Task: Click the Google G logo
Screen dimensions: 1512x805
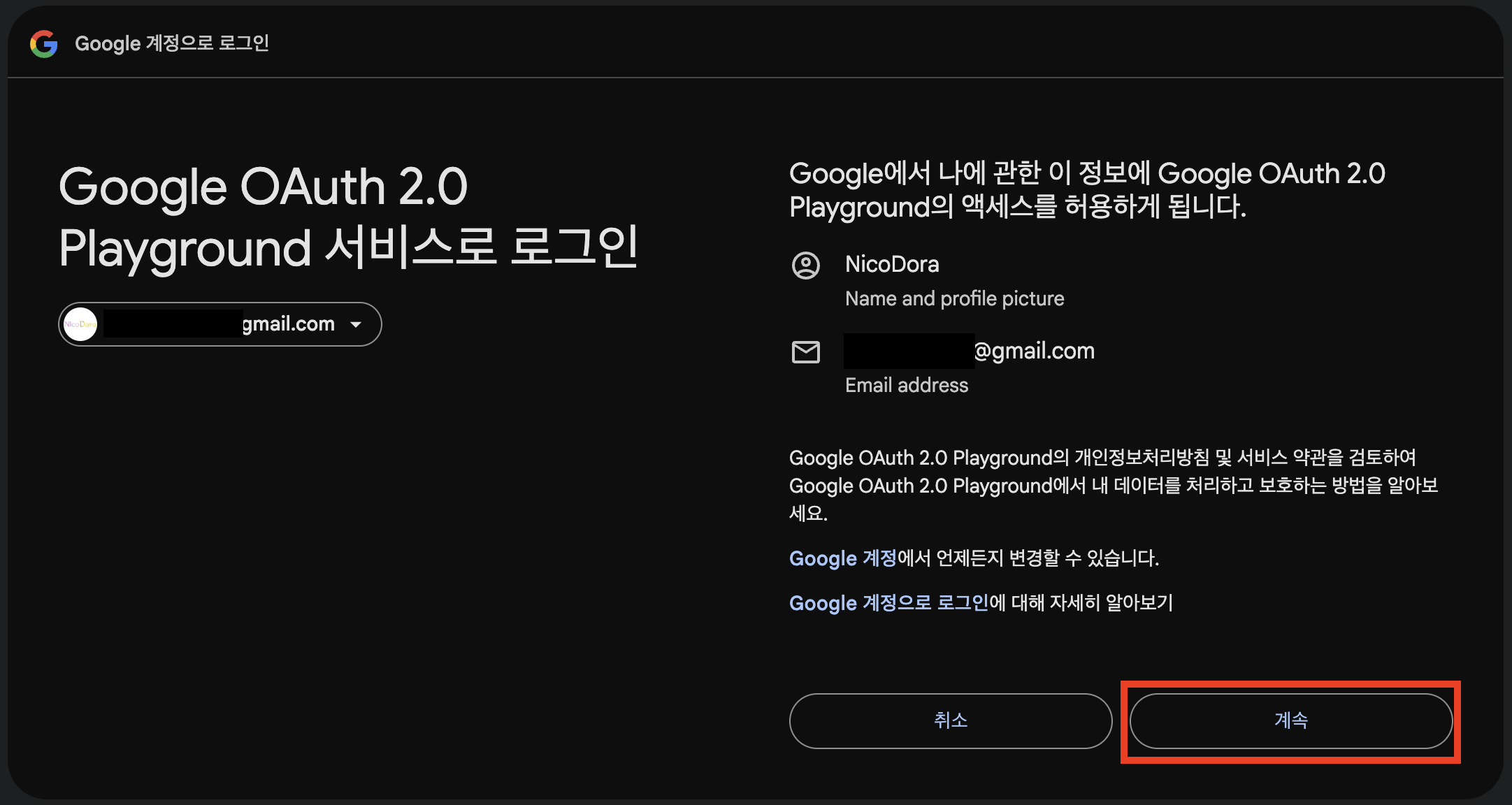Action: point(43,43)
